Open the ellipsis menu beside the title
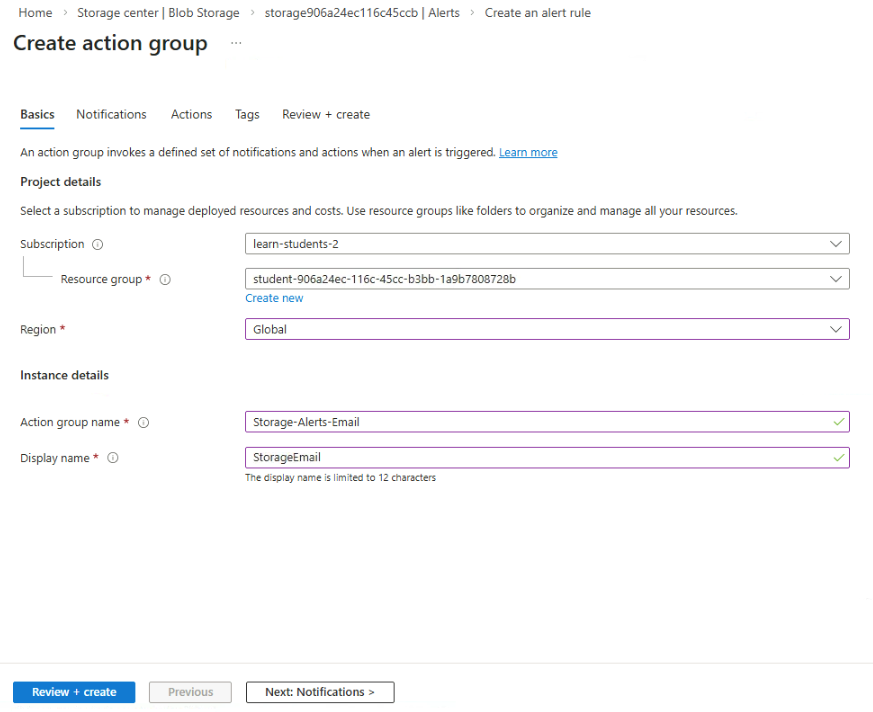This screenshot has width=873, height=712. click(236, 44)
